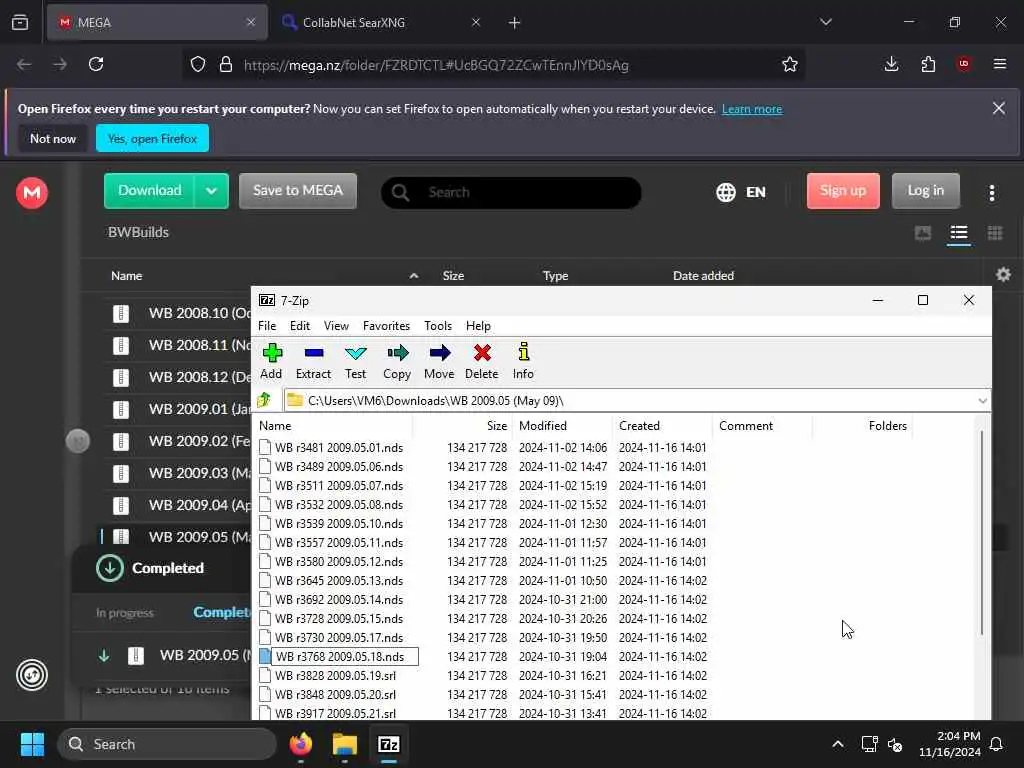
Task: Click the Firefox taskbar icon
Action: (300, 744)
